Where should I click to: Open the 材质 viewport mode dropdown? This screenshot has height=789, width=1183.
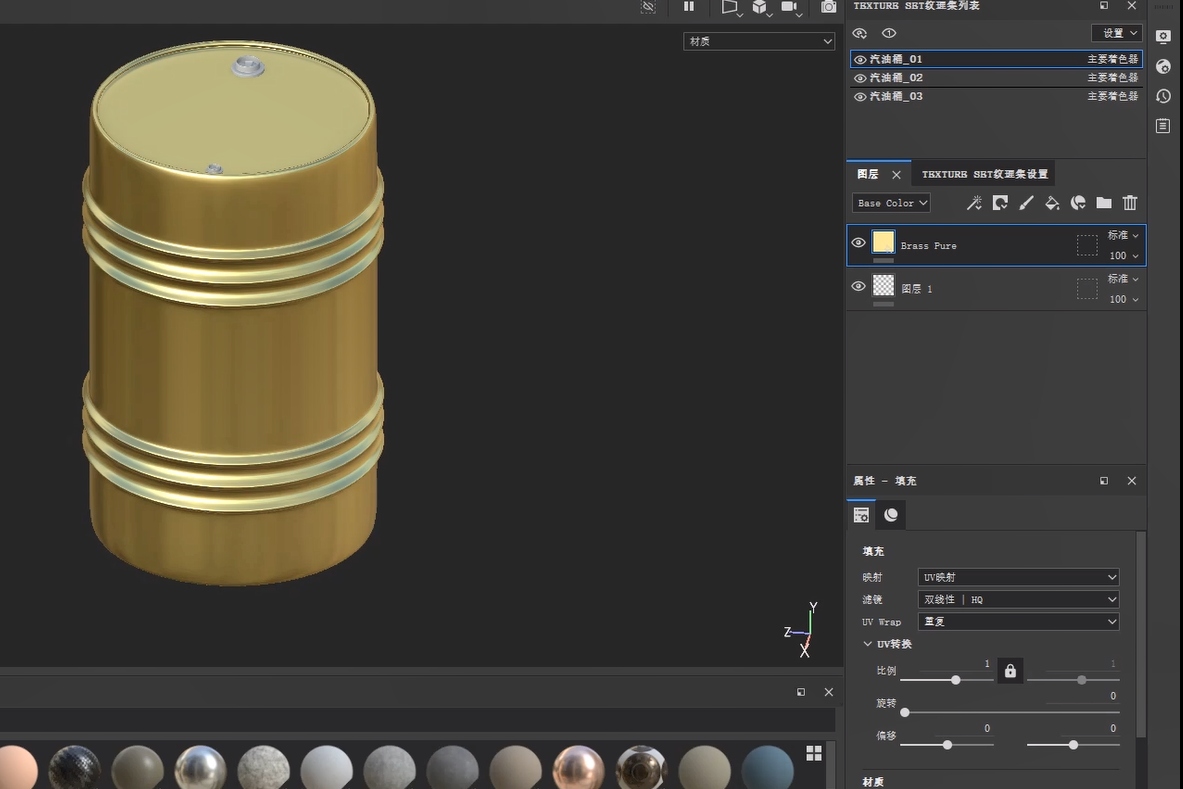[759, 41]
